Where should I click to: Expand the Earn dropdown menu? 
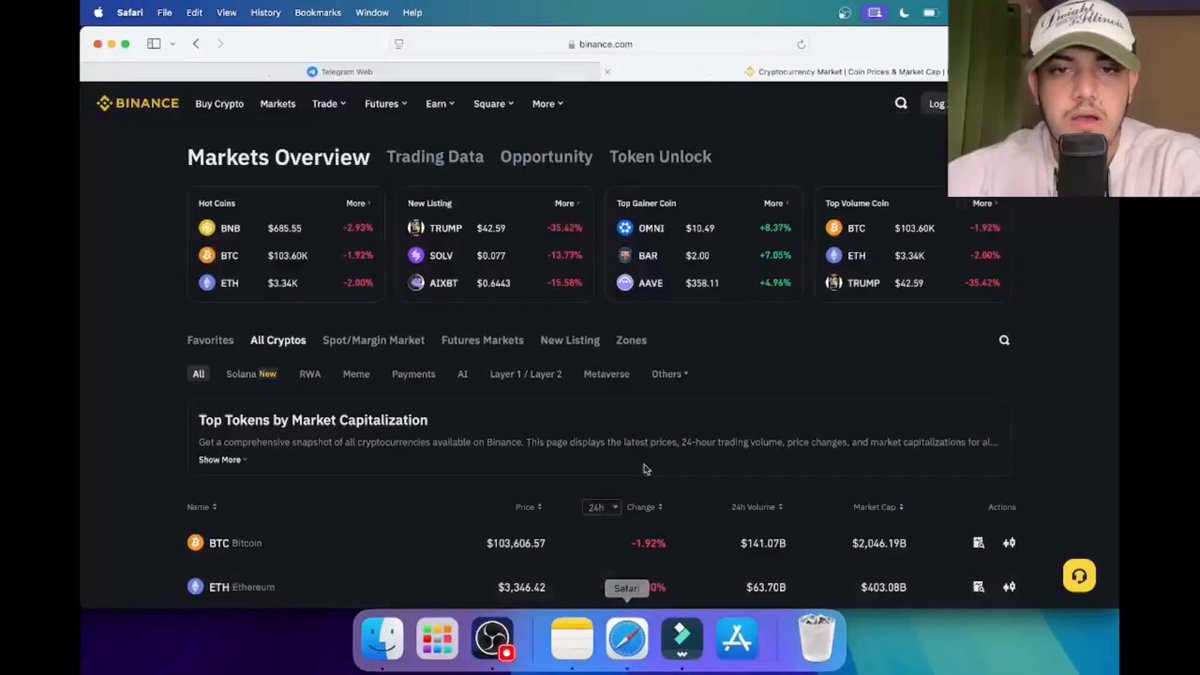coord(440,104)
